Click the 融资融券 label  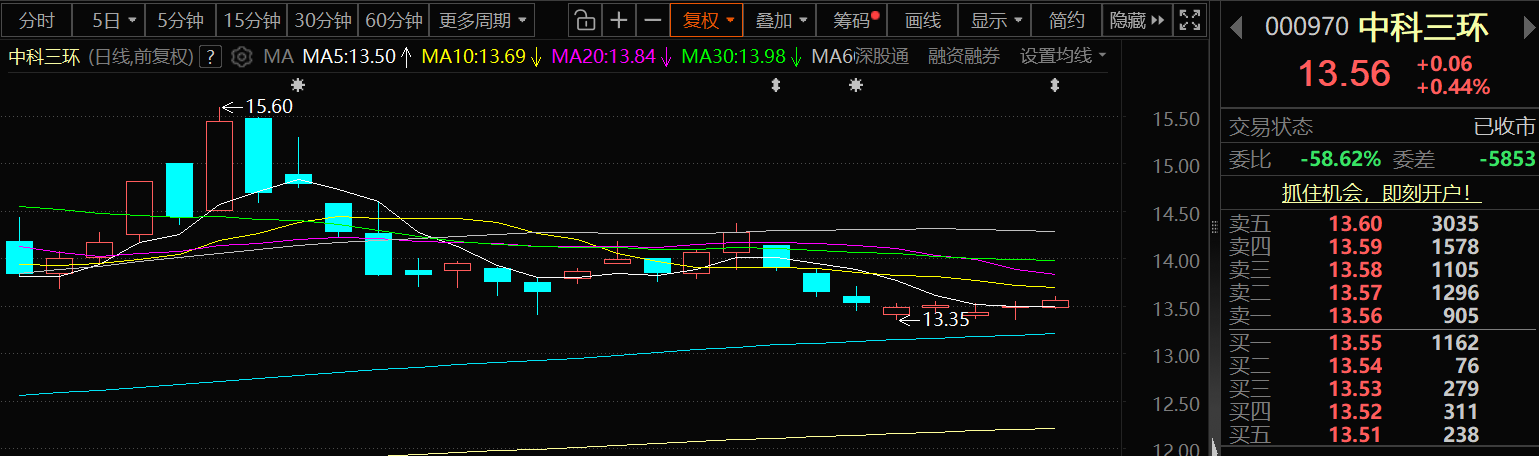(x=964, y=56)
